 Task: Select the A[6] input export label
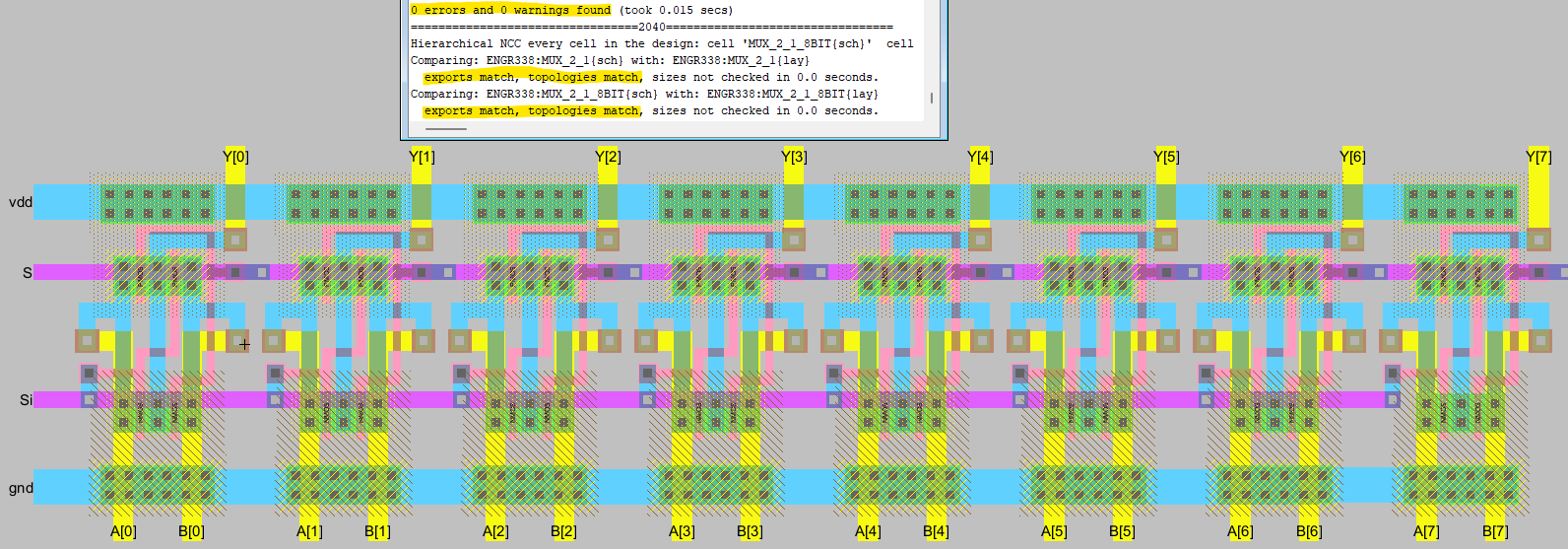(1240, 531)
